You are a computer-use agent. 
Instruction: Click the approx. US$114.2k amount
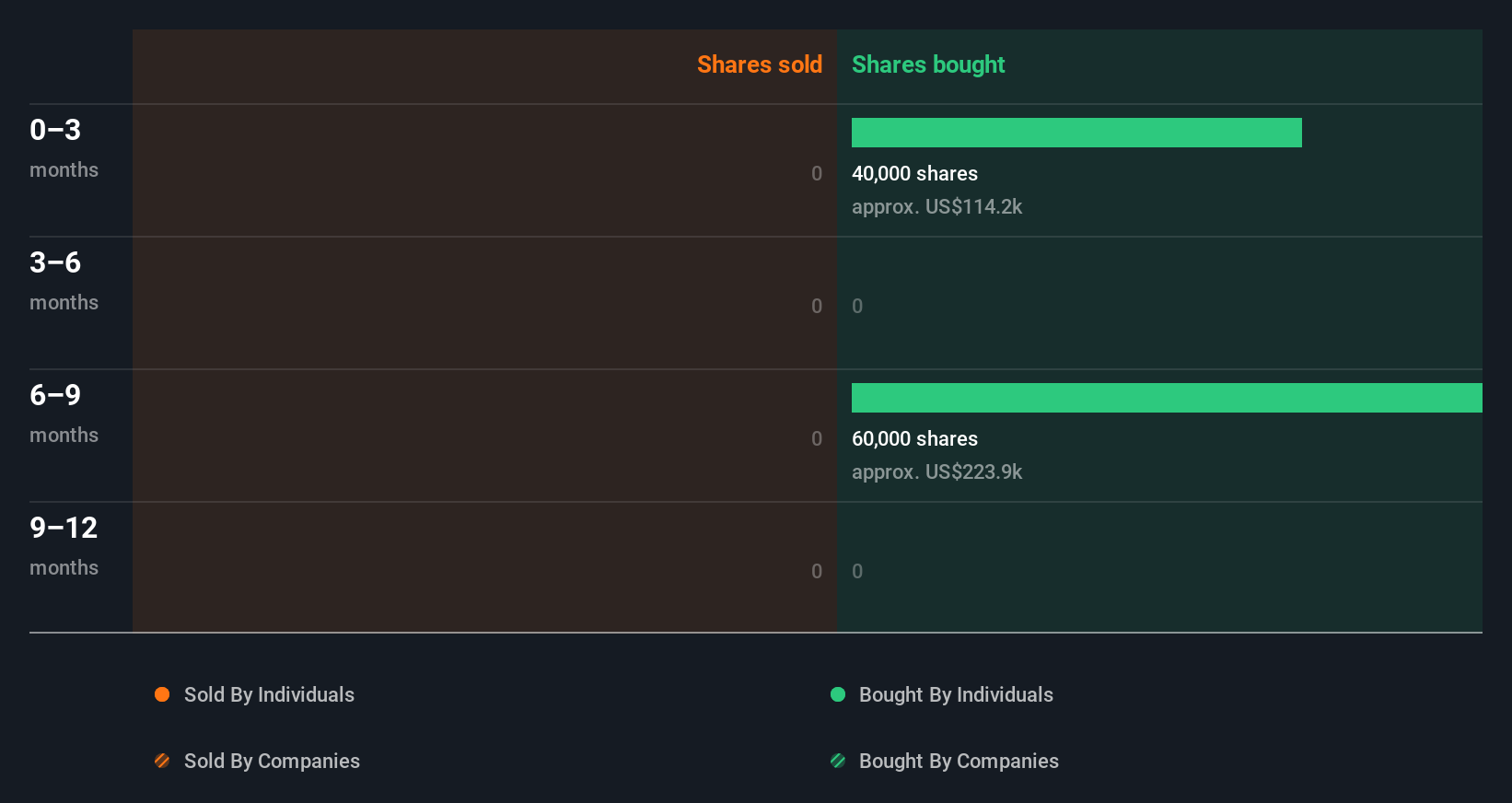(x=936, y=207)
